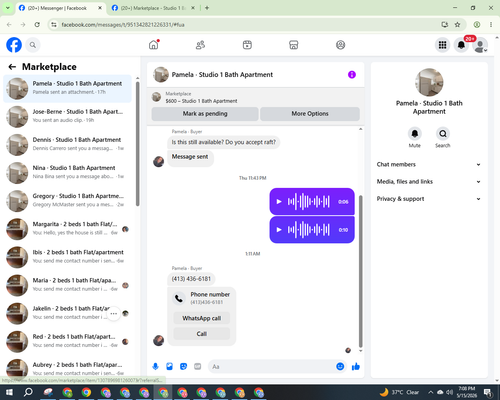Choose a GIF icon

[197, 367]
